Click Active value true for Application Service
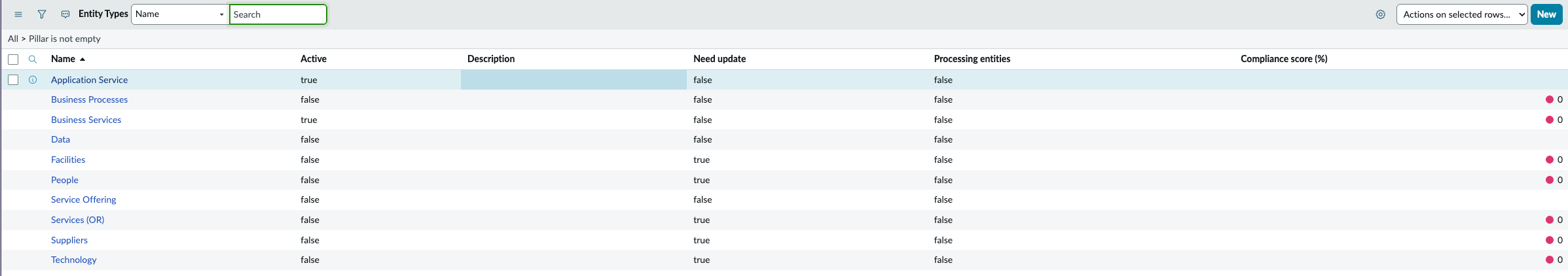Screen dimensions: 1568x276 [x=309, y=80]
